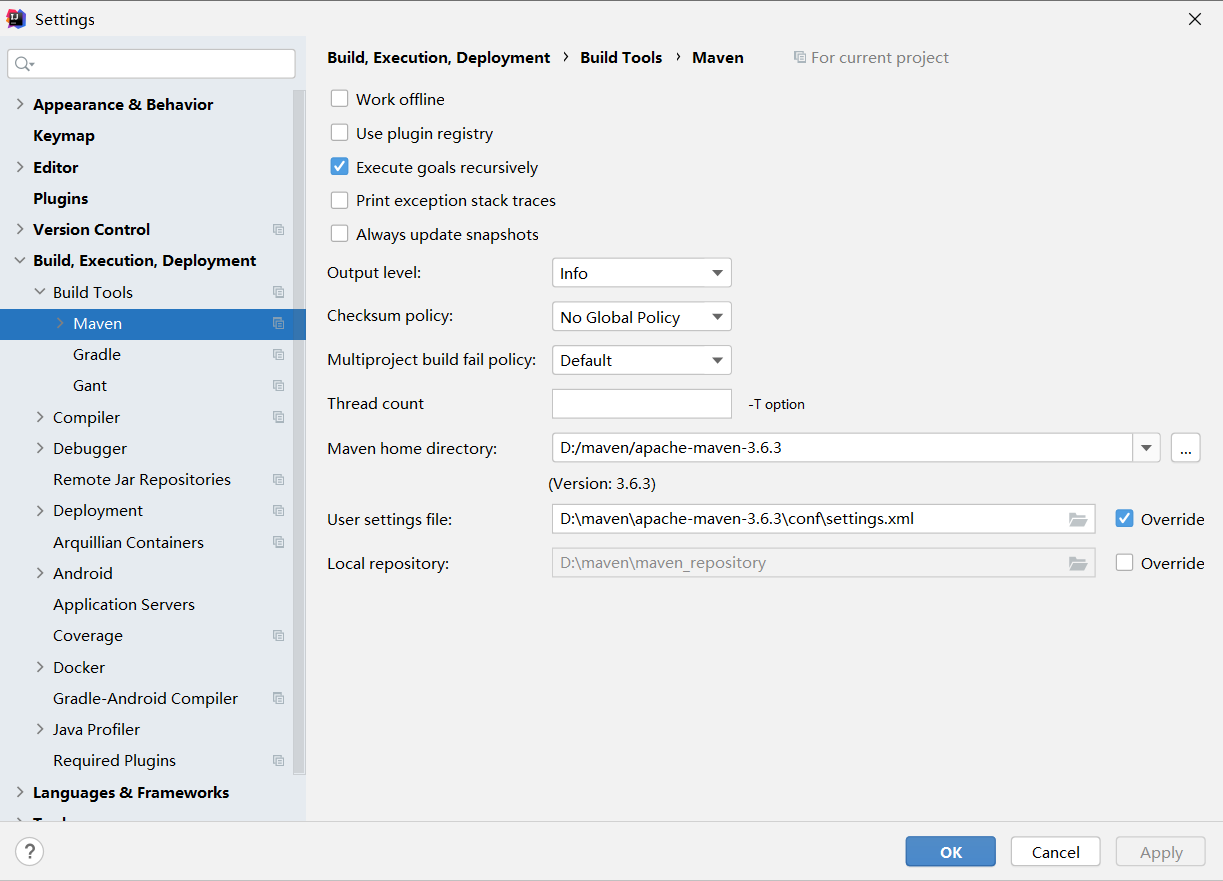Close the Settings dialog

pyautogui.click(x=1195, y=19)
